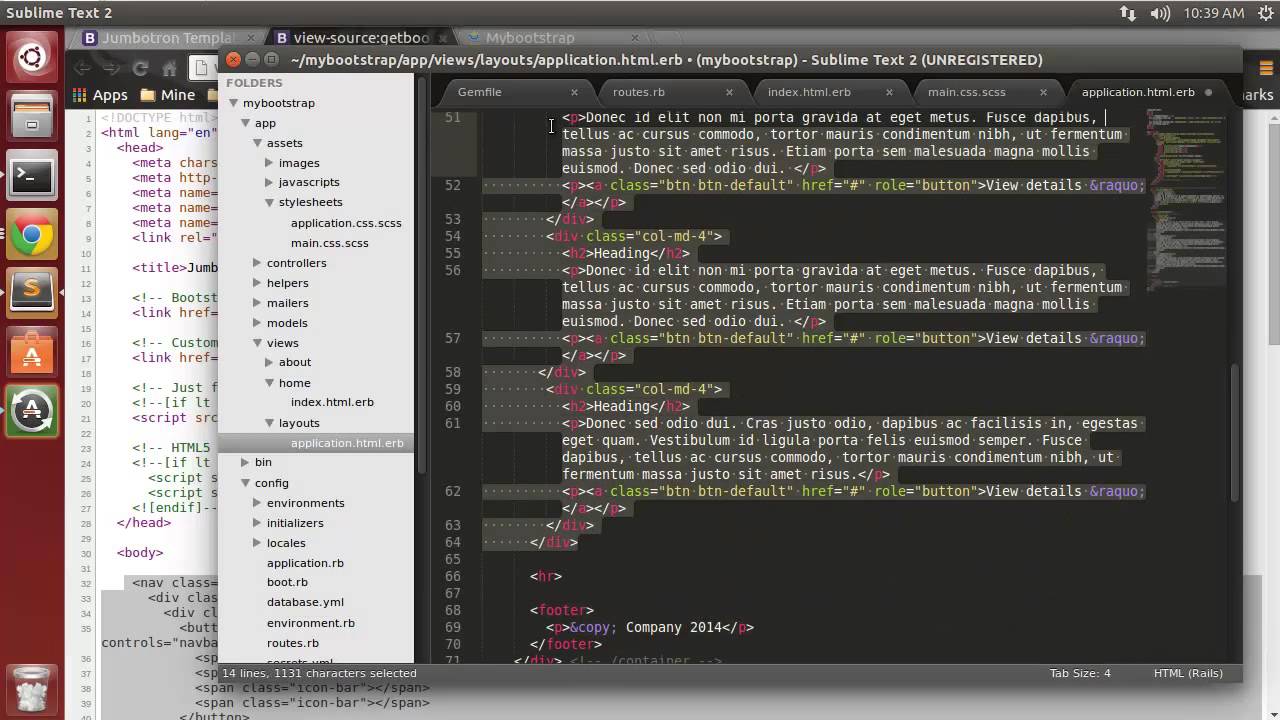Image resolution: width=1280 pixels, height=720 pixels.
Task: Switch to Mybootstrap tab in Chrome
Action: point(530,38)
